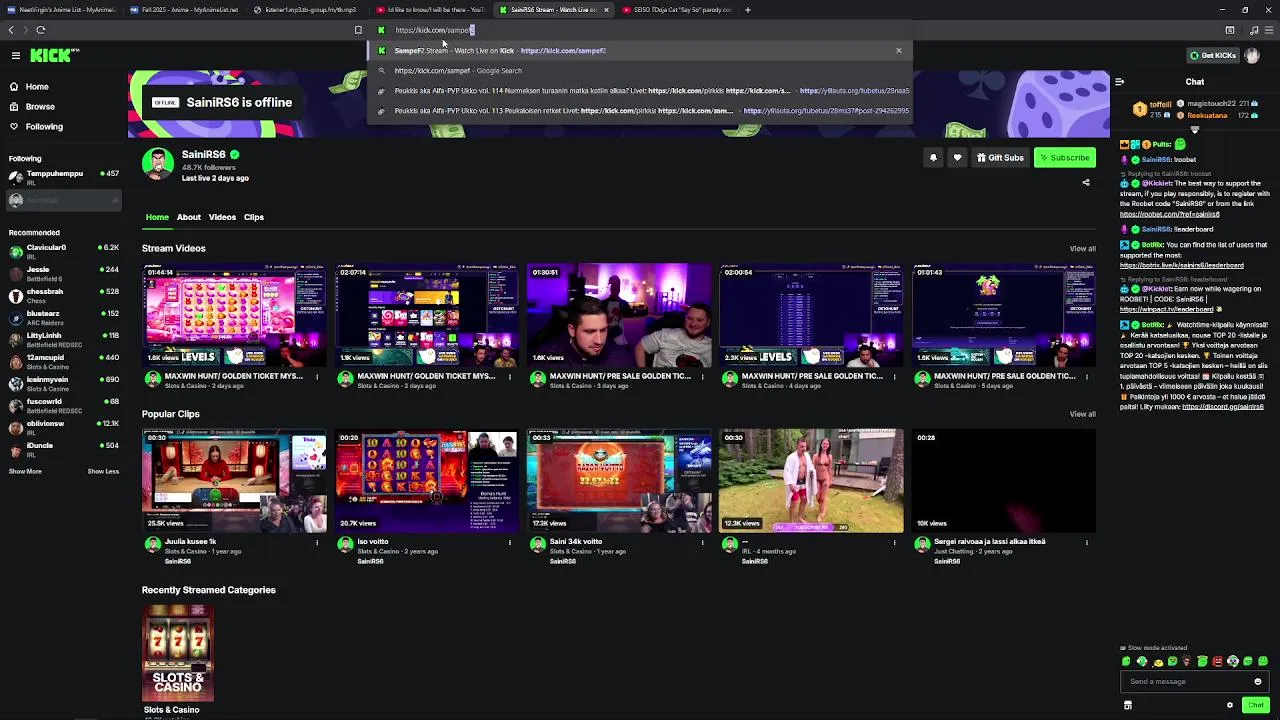Screen dimensions: 1280x720
Task: Switch to the About tab
Action: click(x=189, y=217)
